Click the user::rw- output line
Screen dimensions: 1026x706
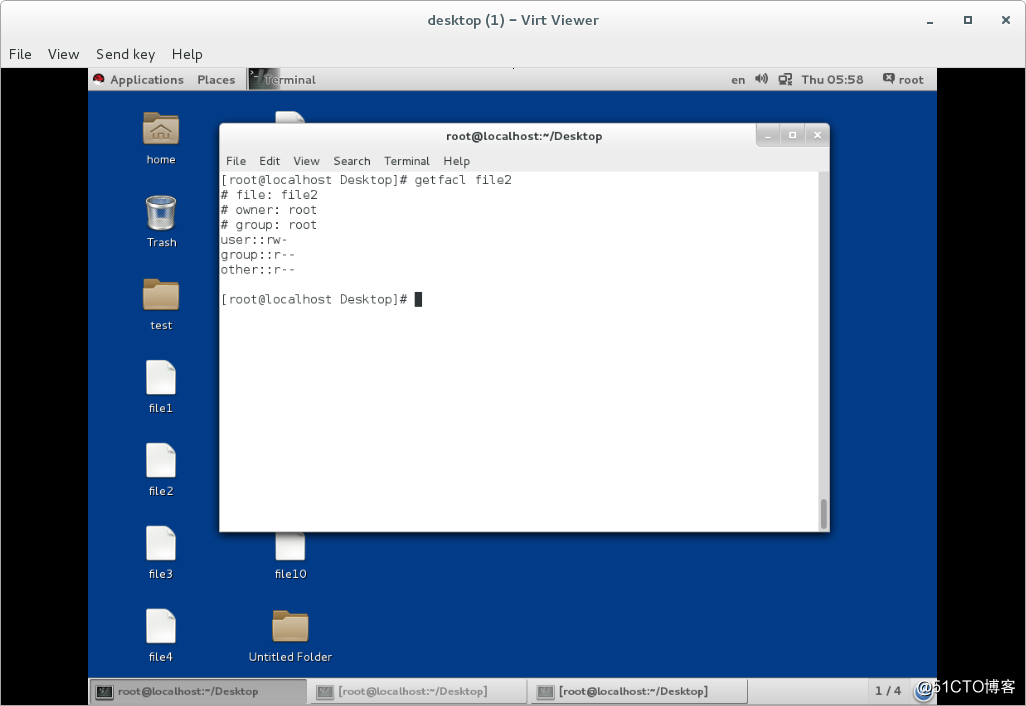click(254, 239)
